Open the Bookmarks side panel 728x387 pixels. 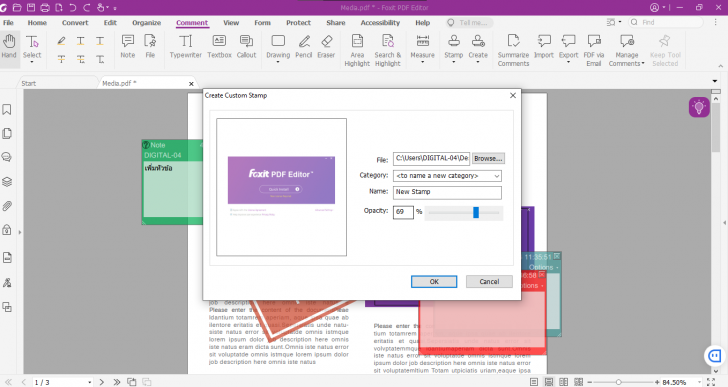7,110
